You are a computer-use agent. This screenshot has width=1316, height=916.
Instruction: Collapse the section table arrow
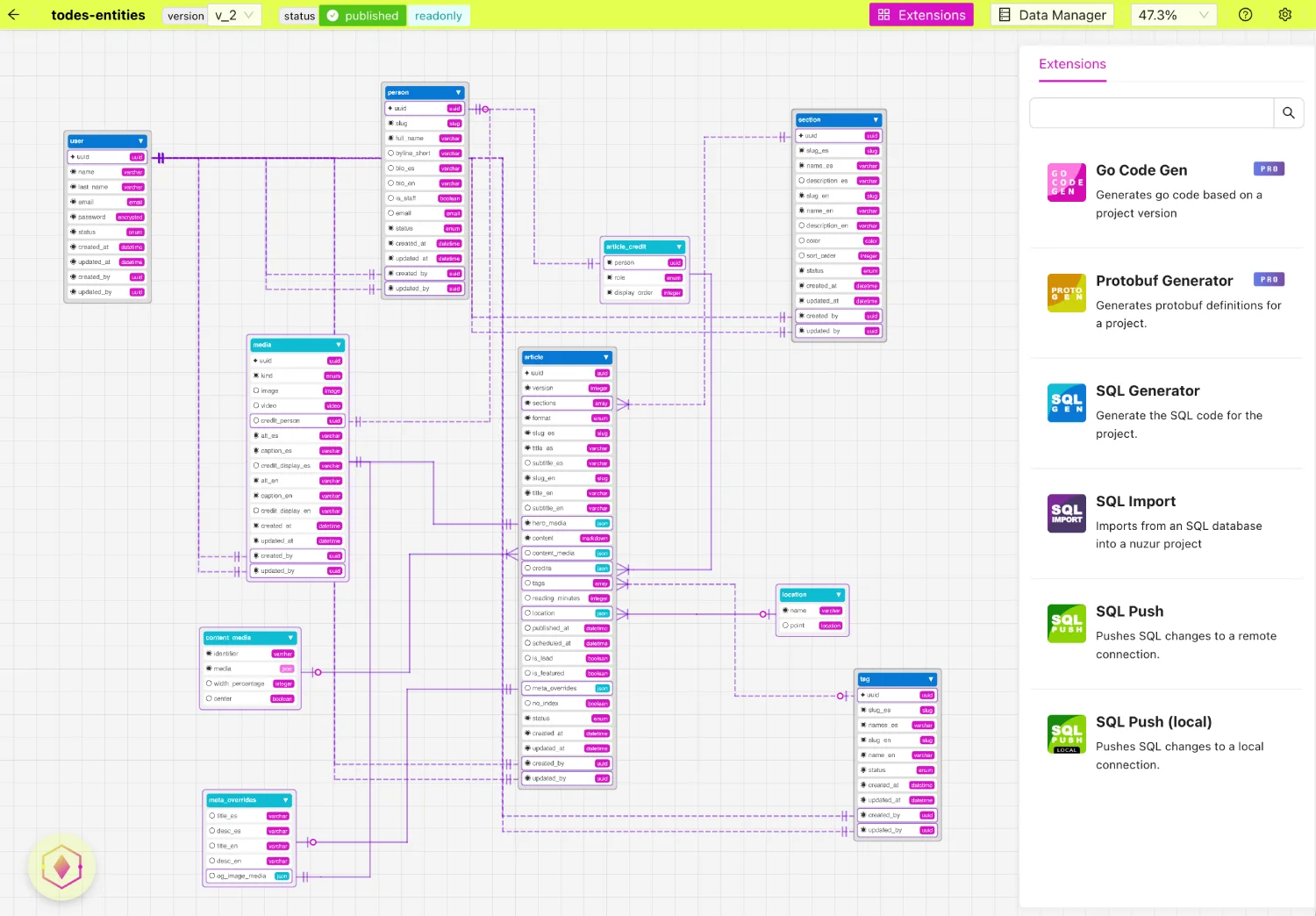click(876, 119)
